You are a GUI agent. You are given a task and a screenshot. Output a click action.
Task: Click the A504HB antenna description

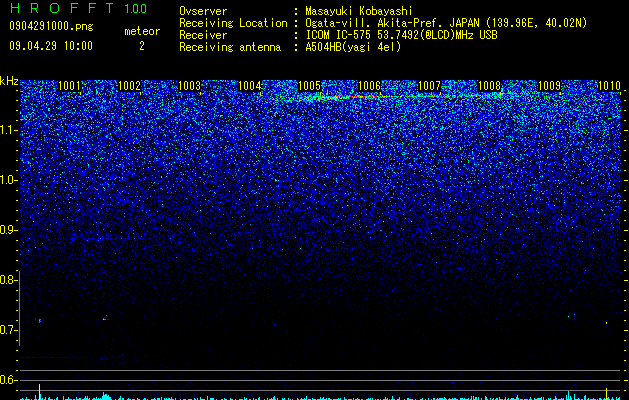pos(353,47)
